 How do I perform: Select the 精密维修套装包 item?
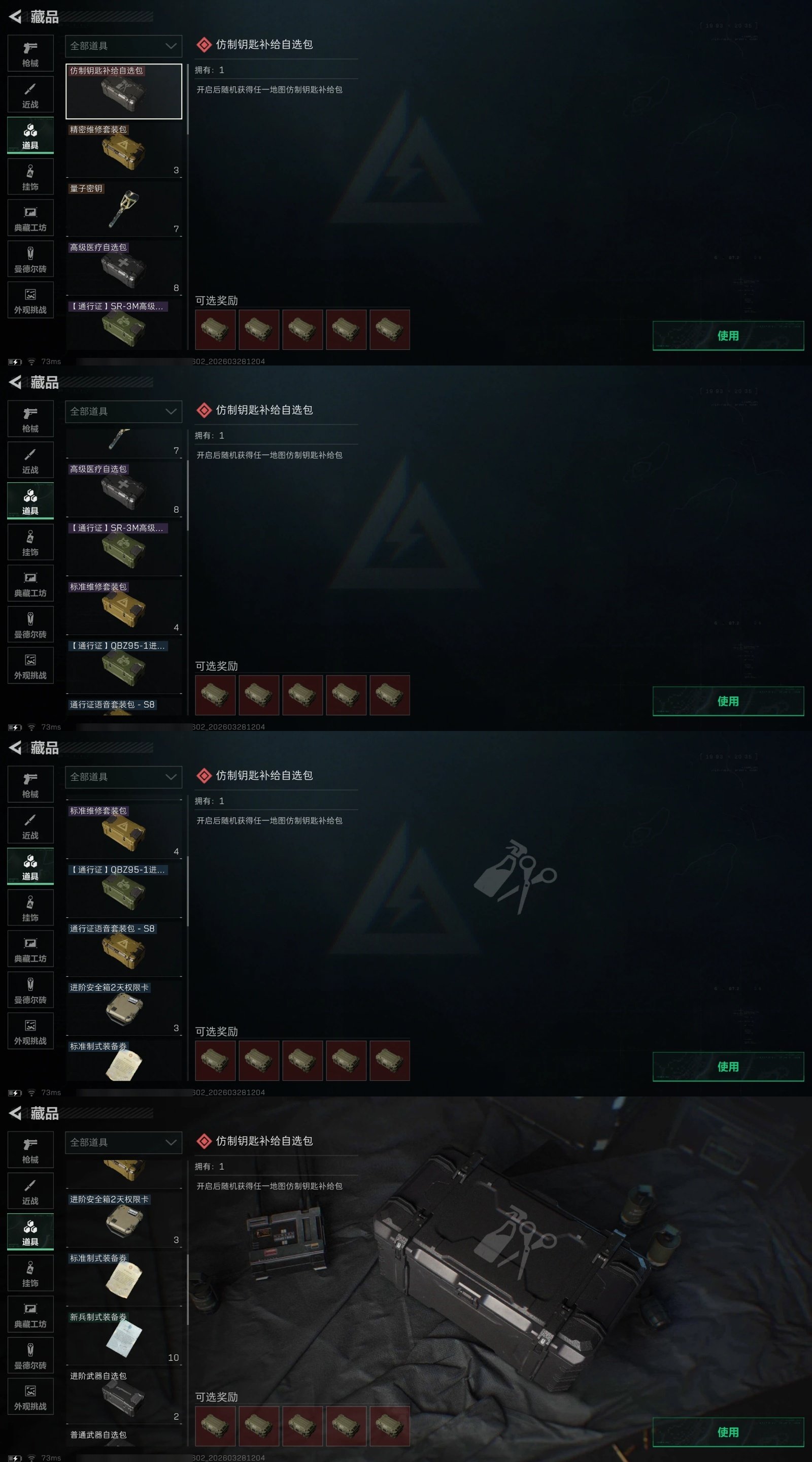124,150
